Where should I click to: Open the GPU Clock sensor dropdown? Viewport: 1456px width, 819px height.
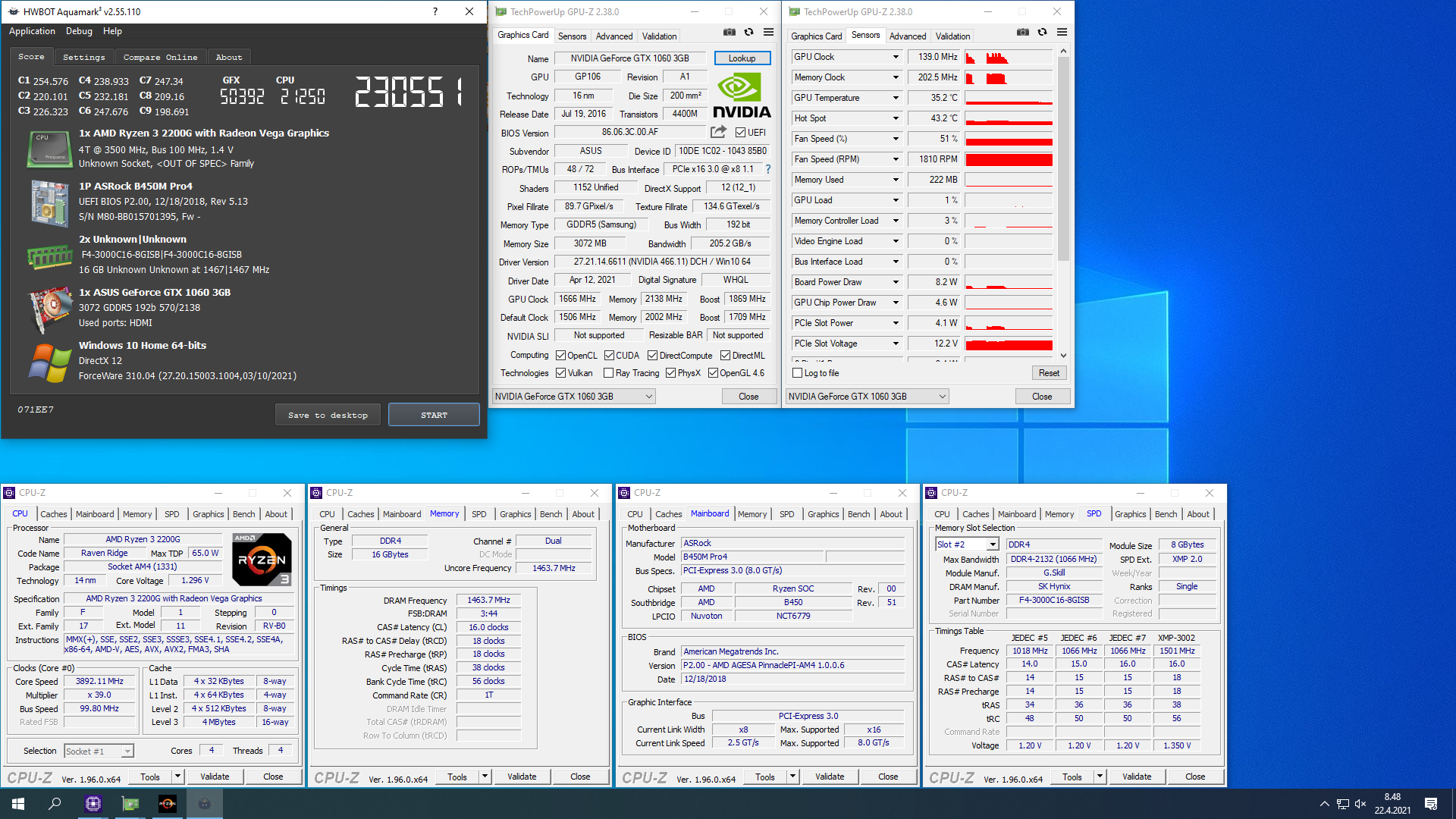point(896,57)
